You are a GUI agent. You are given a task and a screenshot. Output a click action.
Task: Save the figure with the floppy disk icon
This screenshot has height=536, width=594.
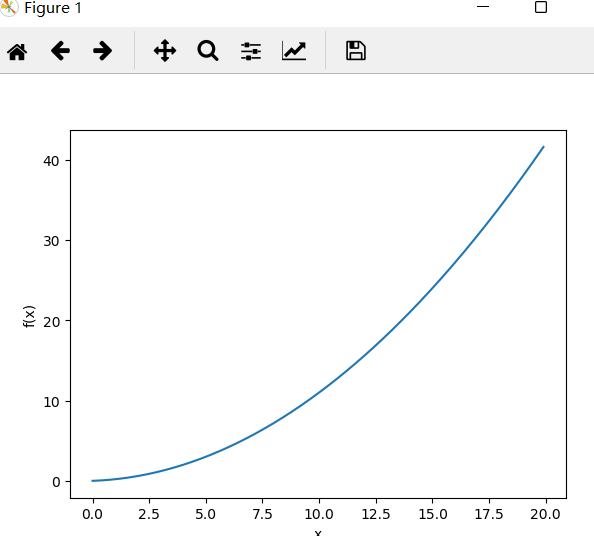pos(356,51)
